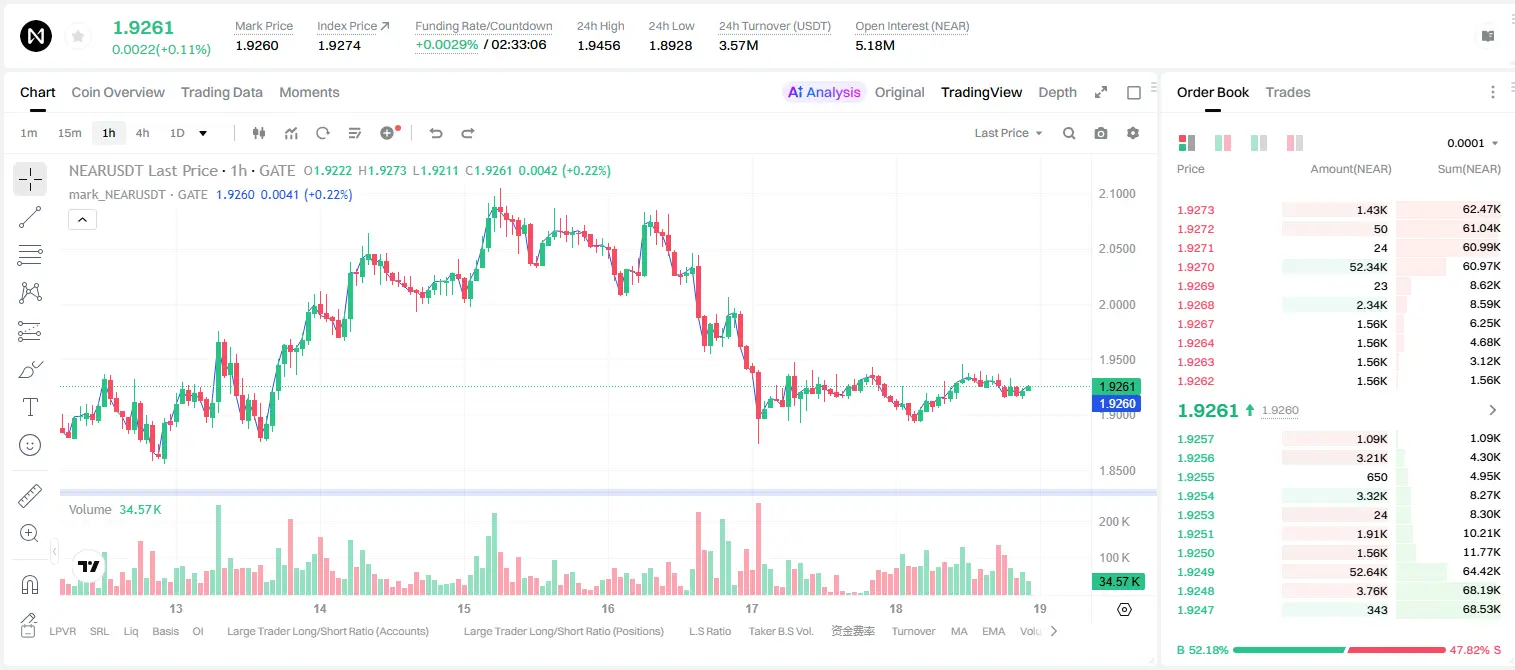The width and height of the screenshot is (1515, 670).
Task: Toggle the square layout icon near Depth
Action: coord(1134,92)
